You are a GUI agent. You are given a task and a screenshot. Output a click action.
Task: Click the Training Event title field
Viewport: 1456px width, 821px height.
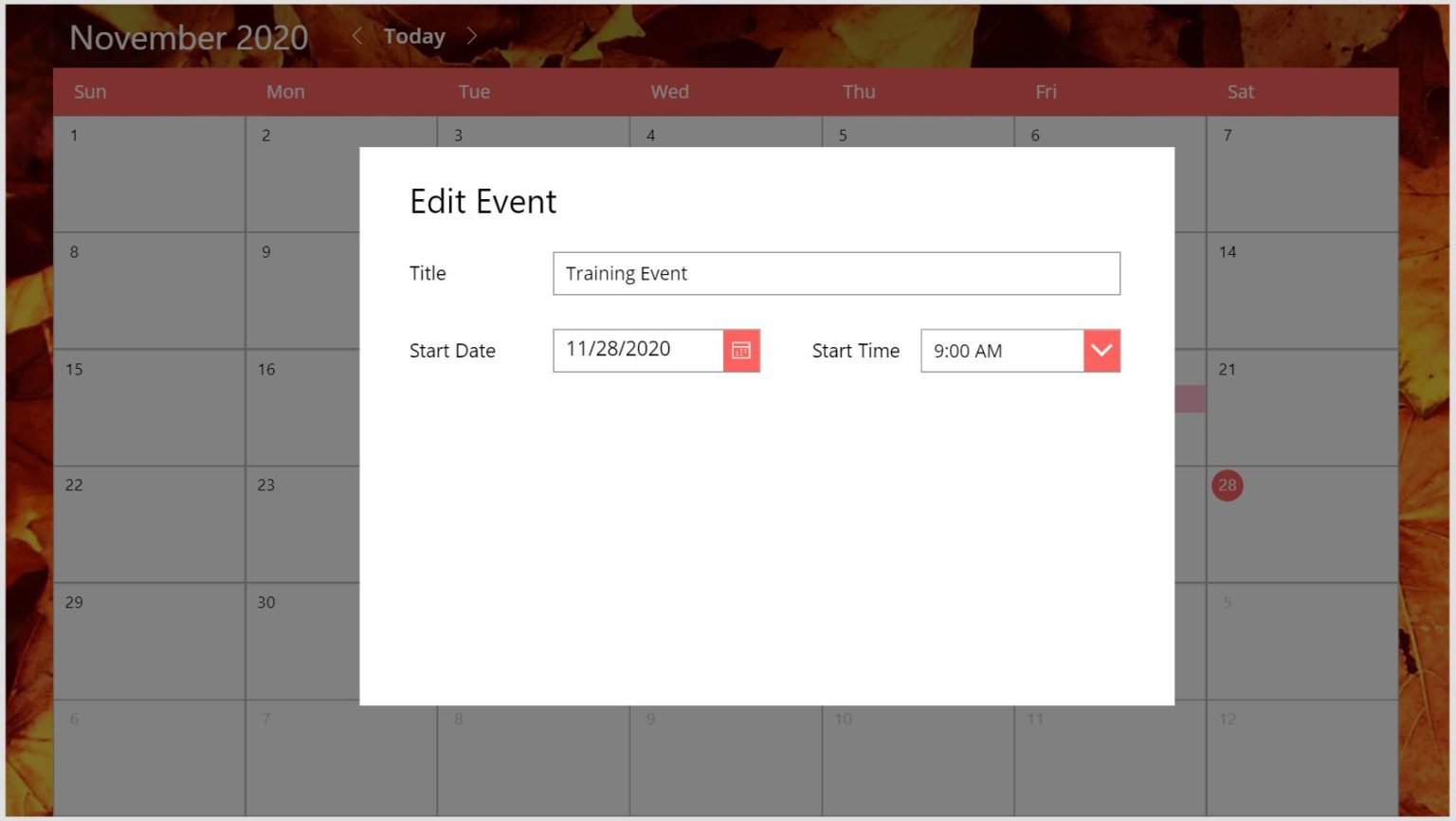point(836,273)
